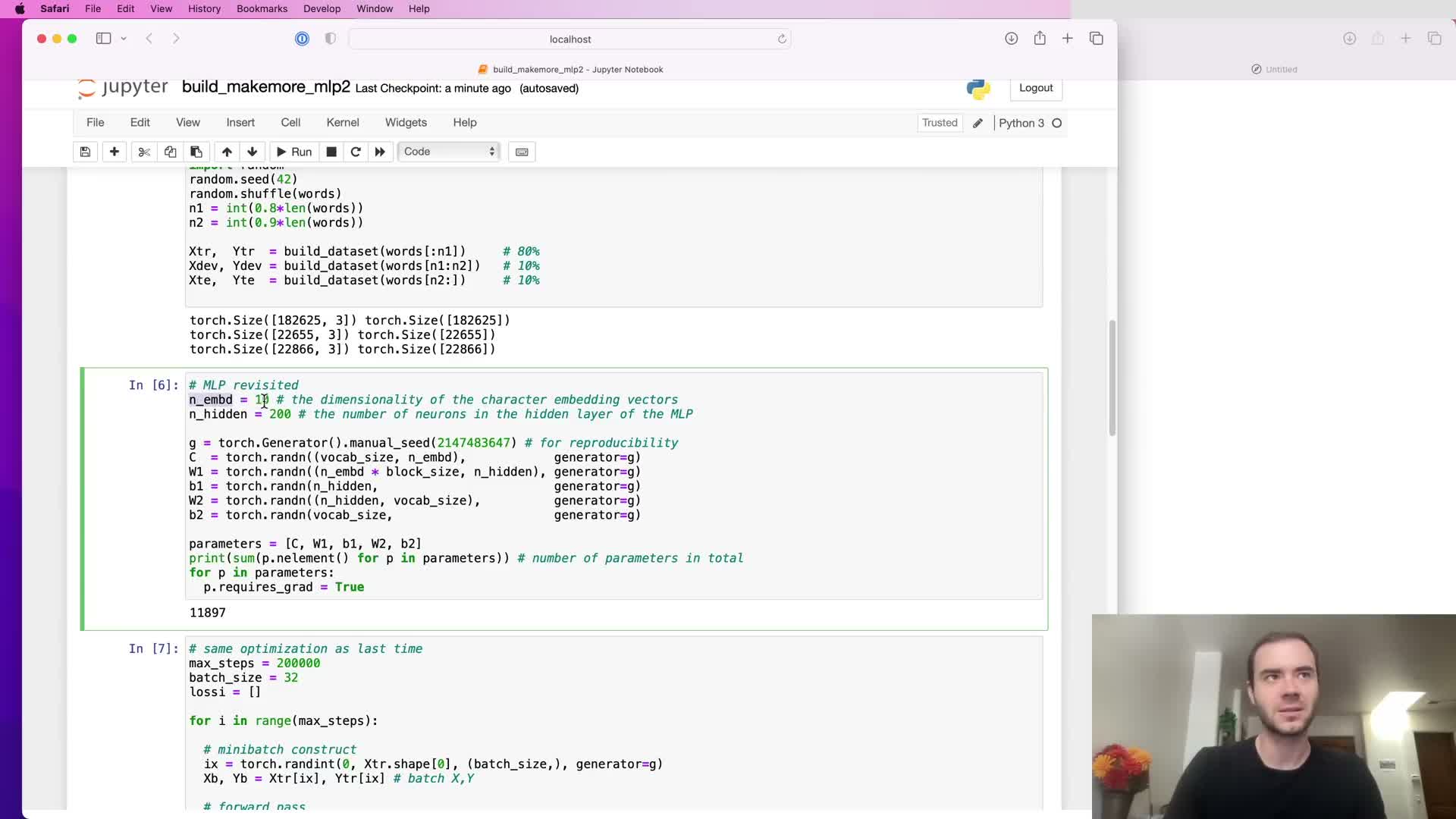Expand the sidebar options chevron
The image size is (1456, 819).
124,39
